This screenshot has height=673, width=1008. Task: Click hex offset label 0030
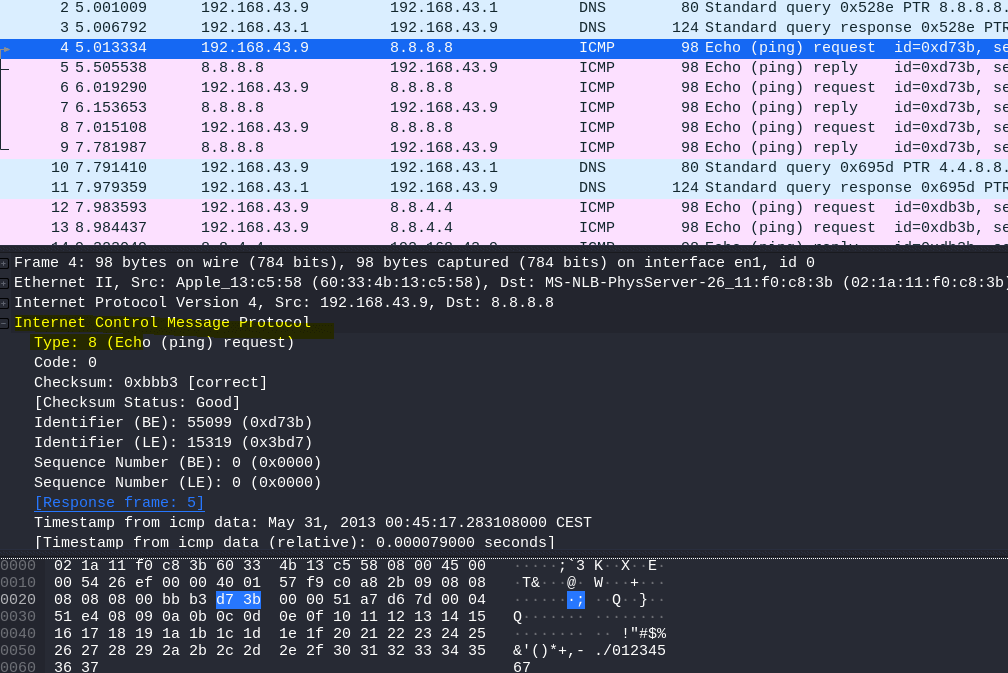(18, 616)
